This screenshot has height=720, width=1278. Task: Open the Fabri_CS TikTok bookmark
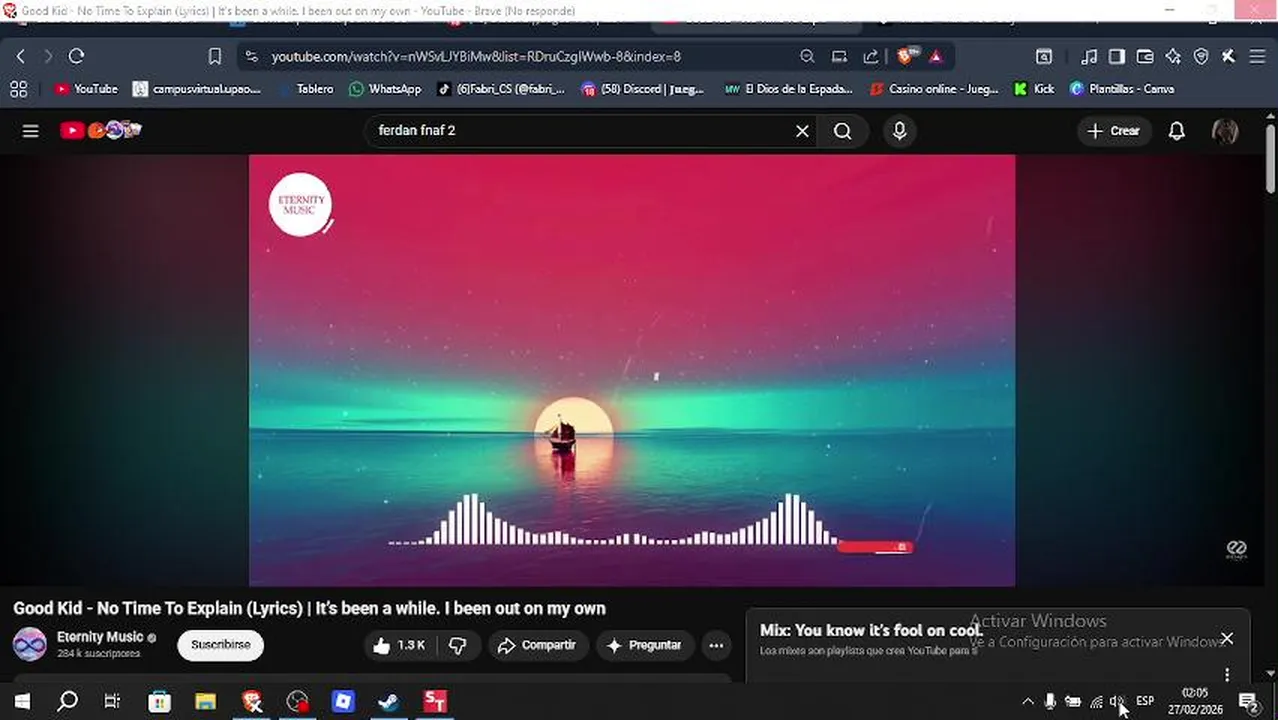click(501, 89)
